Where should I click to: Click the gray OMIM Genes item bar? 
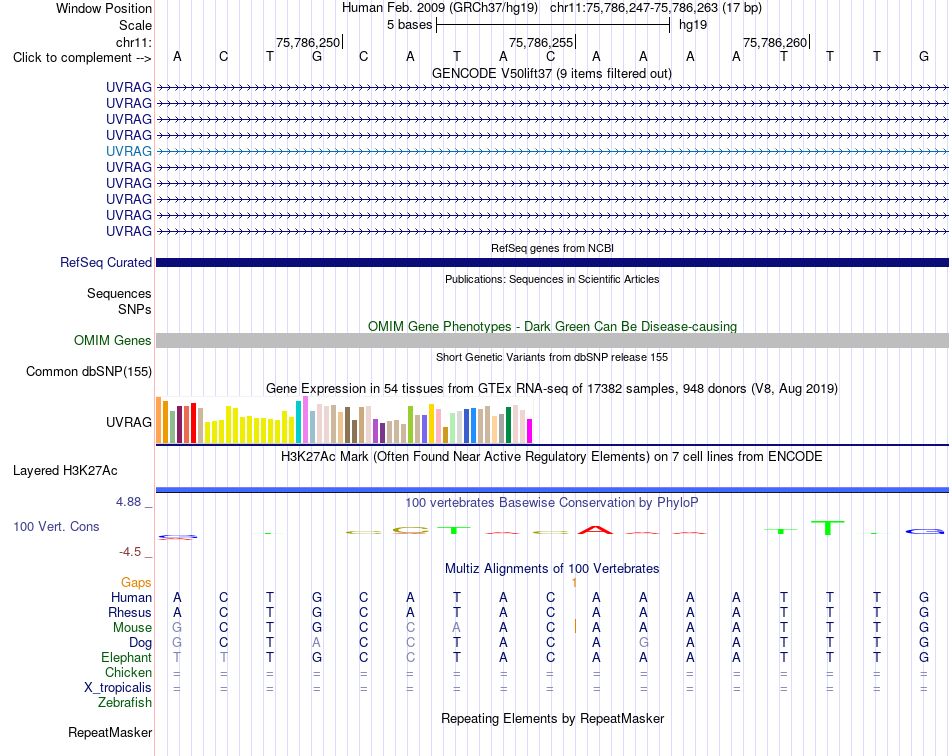(x=552, y=340)
